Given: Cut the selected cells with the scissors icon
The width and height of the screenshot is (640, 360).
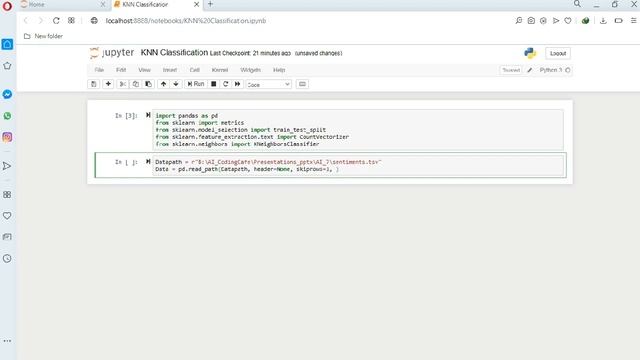Looking at the screenshot, I should [122, 84].
